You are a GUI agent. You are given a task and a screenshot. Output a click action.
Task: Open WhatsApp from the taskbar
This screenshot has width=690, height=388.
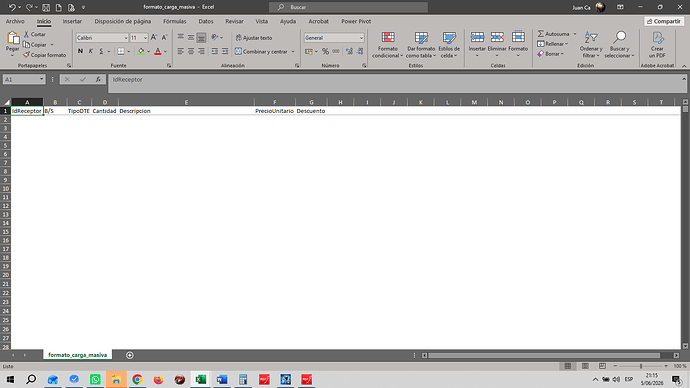coord(95,379)
